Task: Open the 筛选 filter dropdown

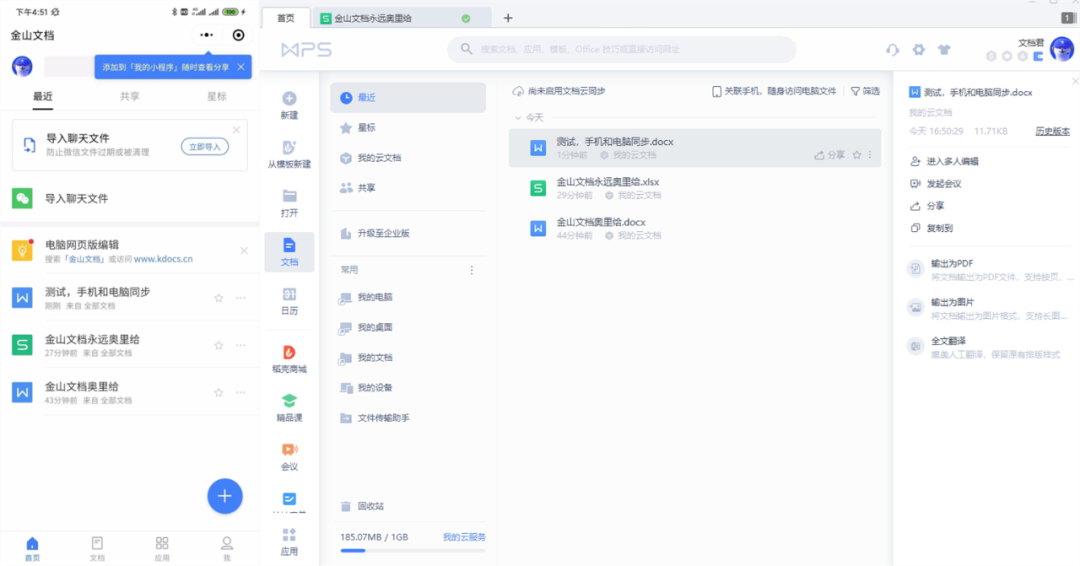Action: (x=865, y=91)
